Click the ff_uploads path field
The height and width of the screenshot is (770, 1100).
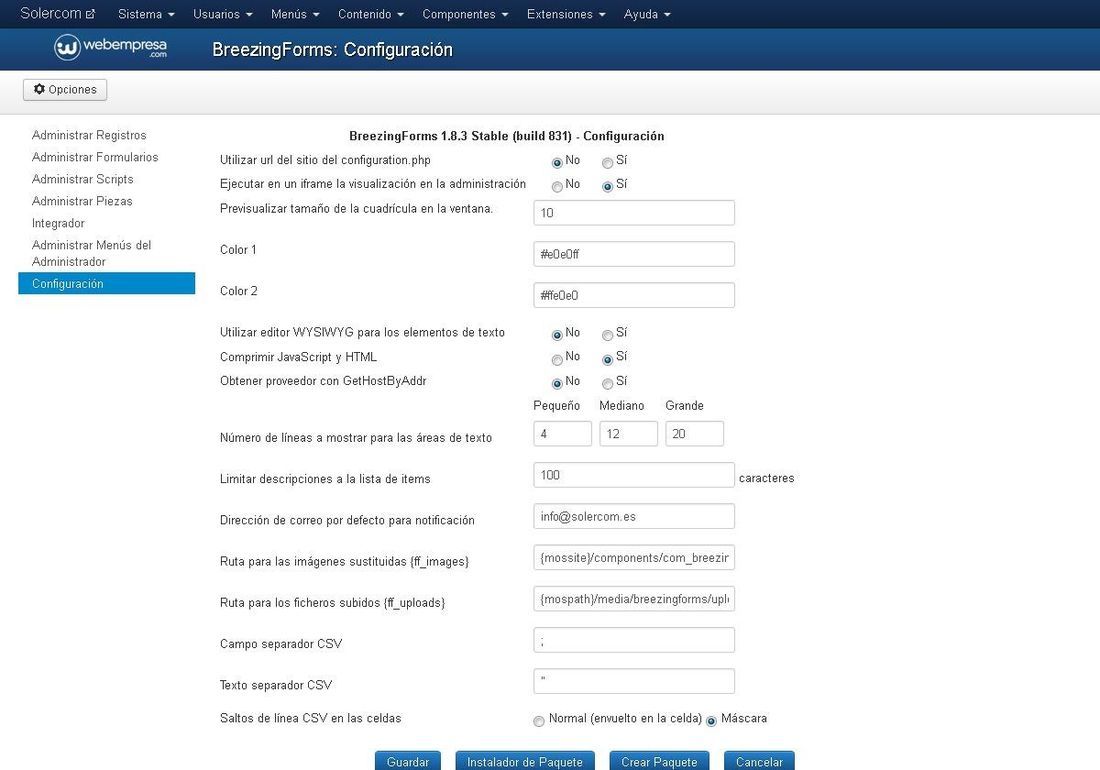[x=634, y=599]
